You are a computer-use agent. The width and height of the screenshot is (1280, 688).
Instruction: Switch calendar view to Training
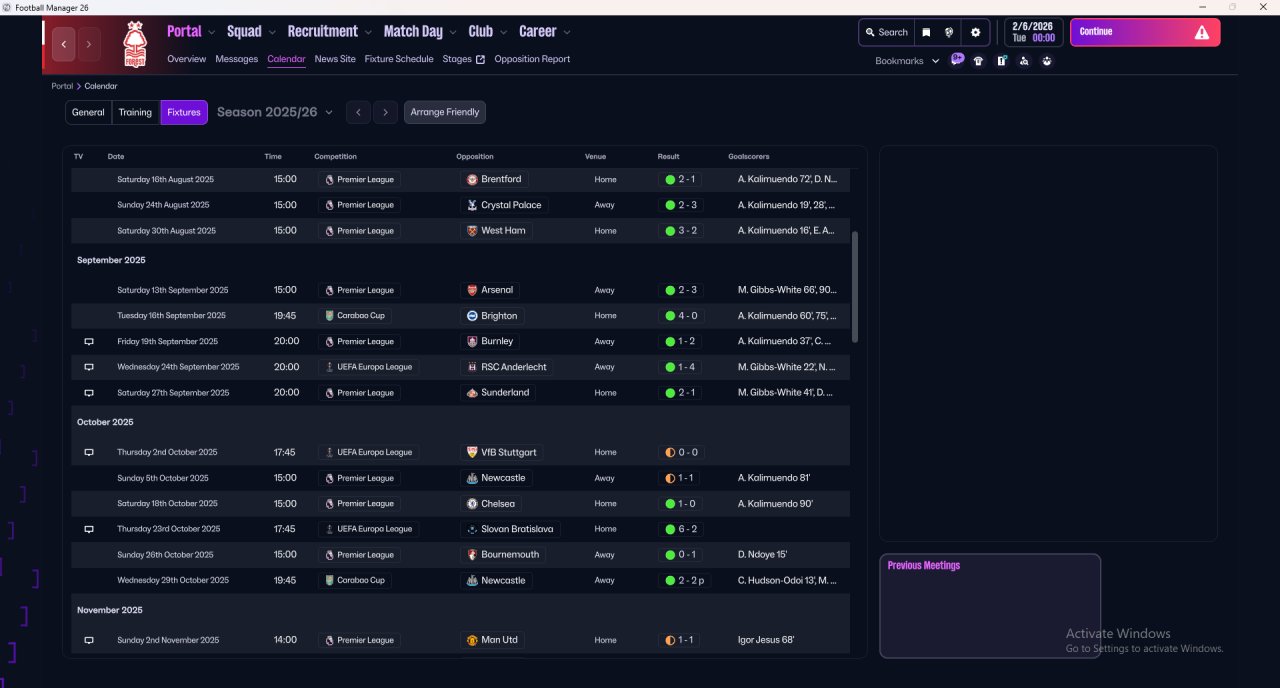(x=135, y=112)
